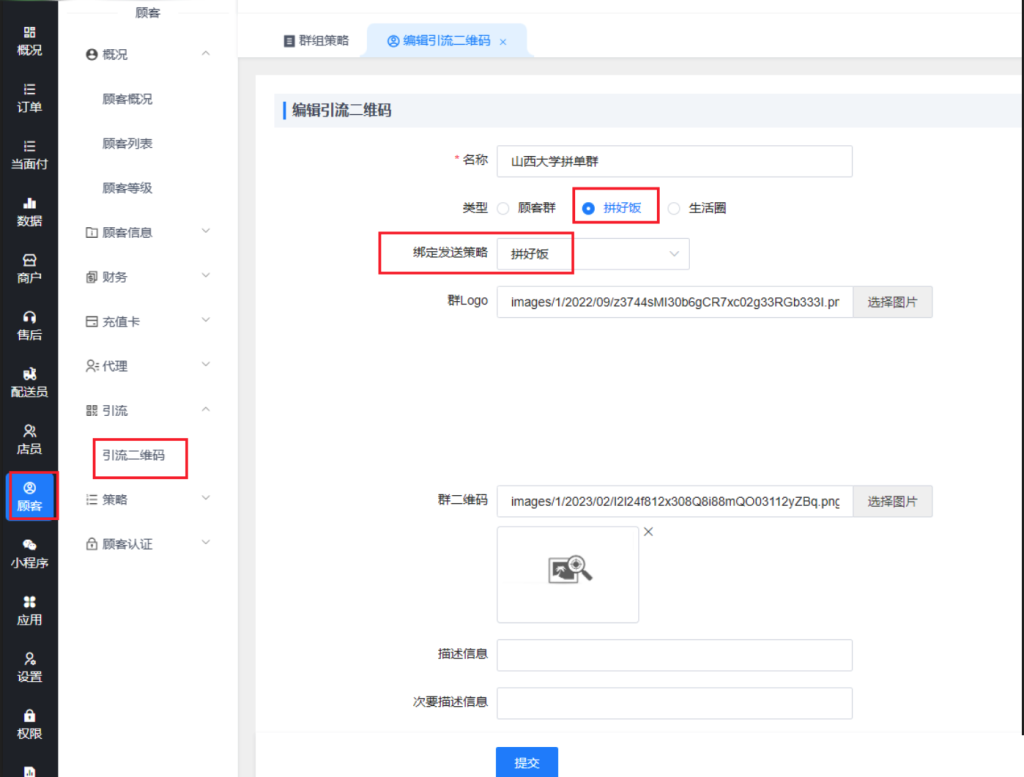The image size is (1024, 777).
Task: Switch to the 群组策略 tab
Action: pos(315,41)
